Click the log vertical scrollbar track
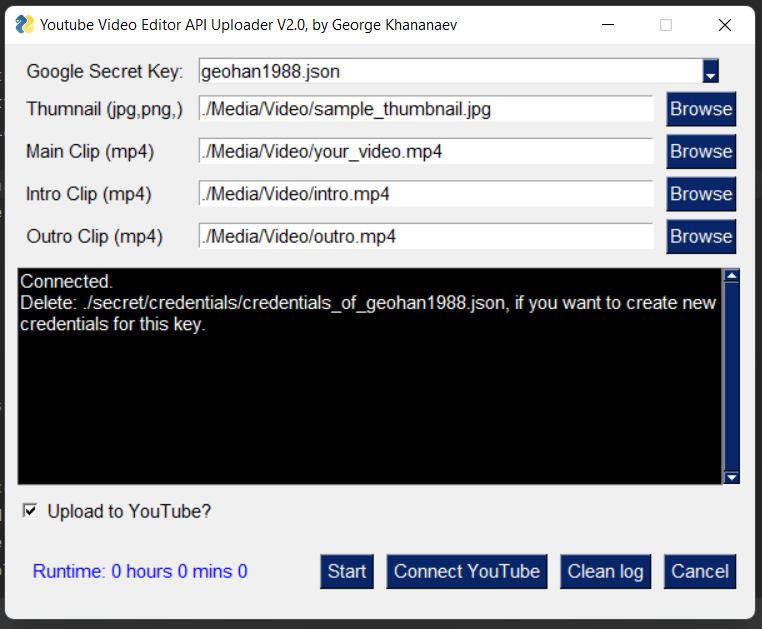The width and height of the screenshot is (762, 629). pos(731,377)
